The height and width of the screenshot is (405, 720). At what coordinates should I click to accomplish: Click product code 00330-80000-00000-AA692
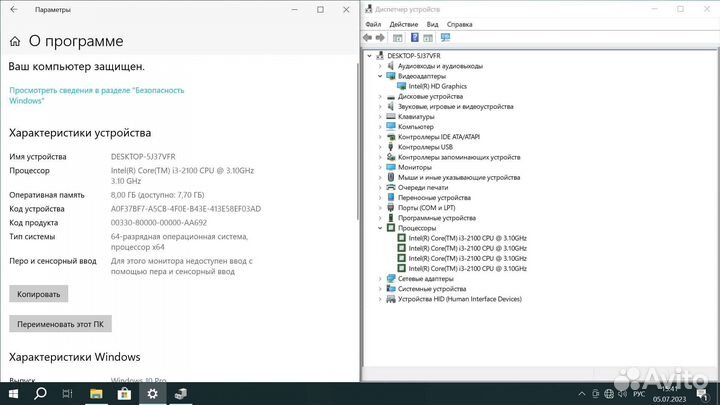click(x=158, y=222)
